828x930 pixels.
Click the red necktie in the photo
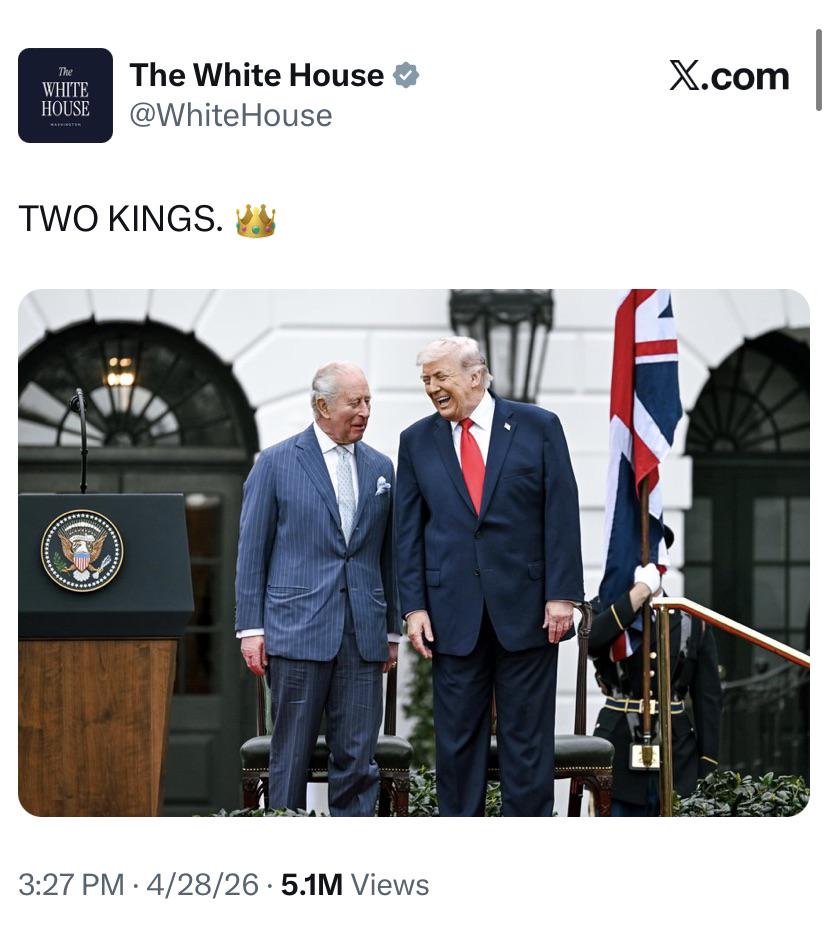pyautogui.click(x=473, y=464)
